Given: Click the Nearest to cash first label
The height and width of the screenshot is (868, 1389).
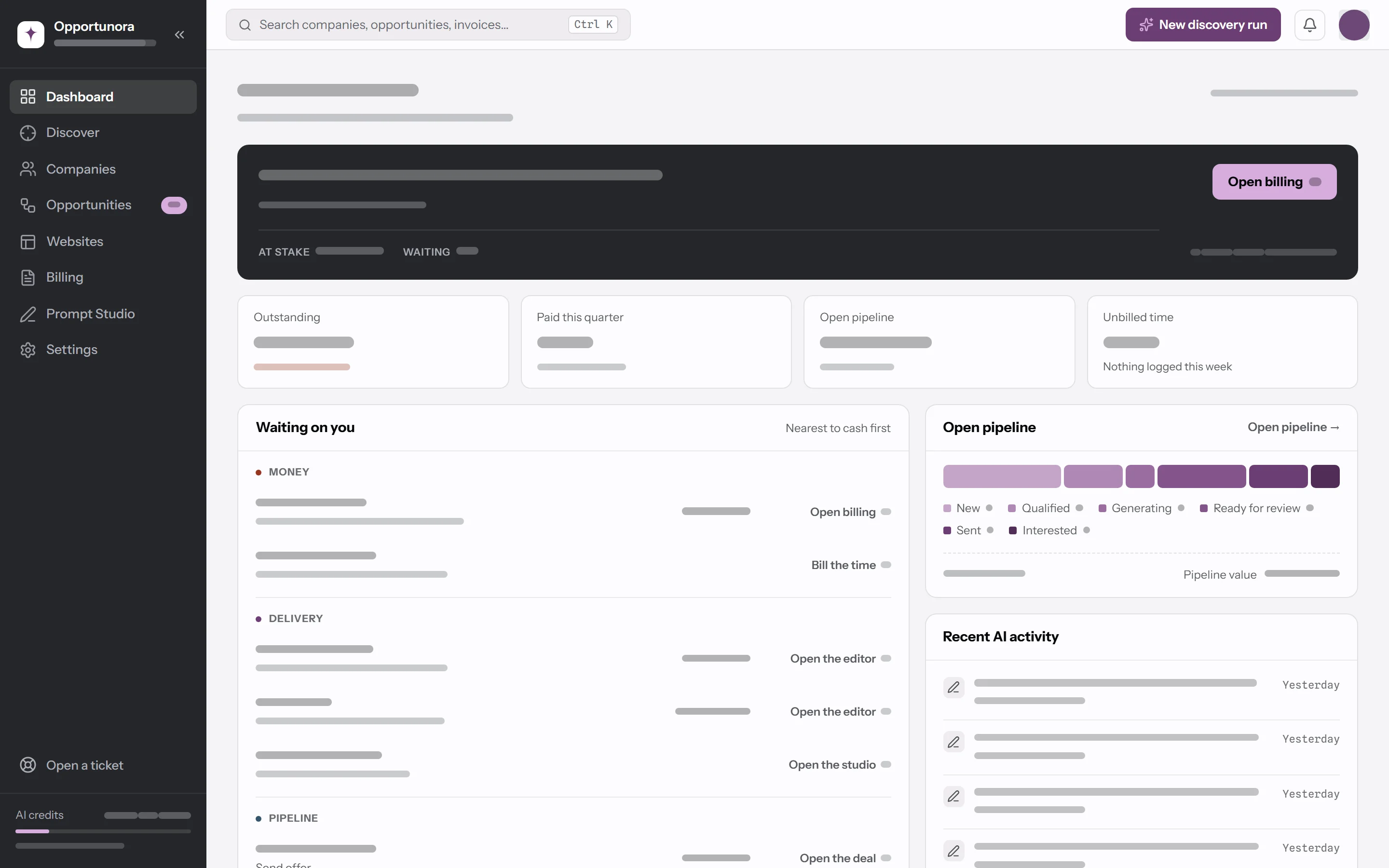Looking at the screenshot, I should tap(837, 428).
